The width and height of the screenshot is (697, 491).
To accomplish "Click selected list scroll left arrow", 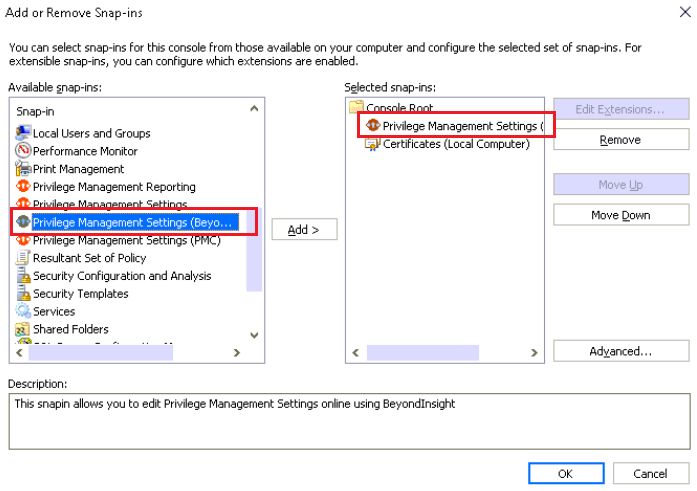I will click(356, 353).
